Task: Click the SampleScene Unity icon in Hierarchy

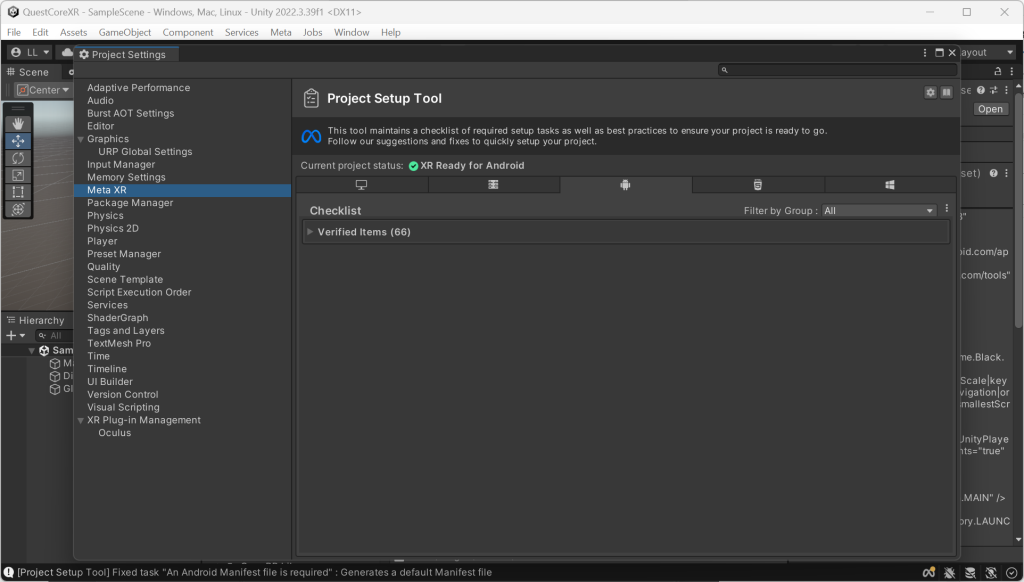Action: (x=44, y=351)
